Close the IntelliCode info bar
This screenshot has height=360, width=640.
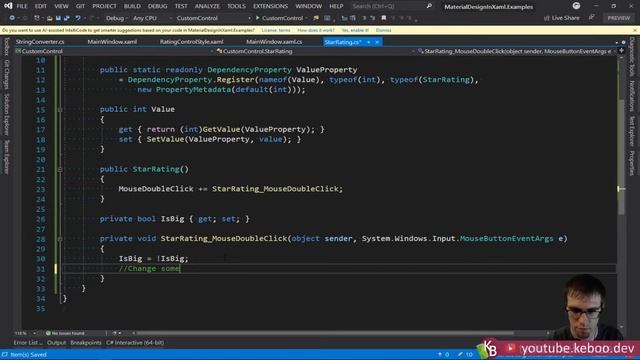coord(635,30)
